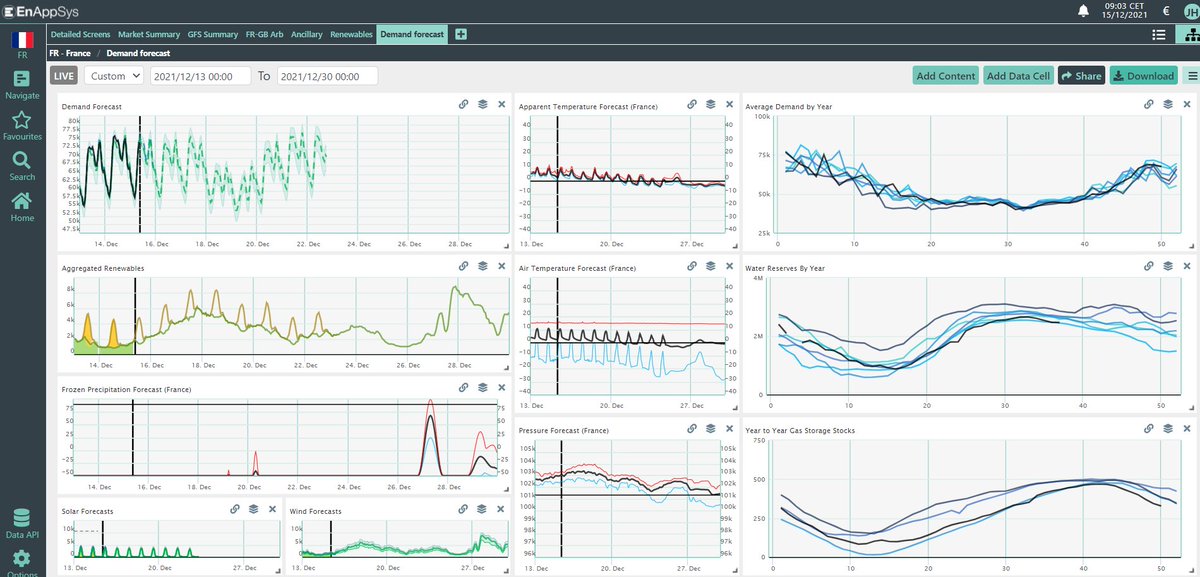Switch to the Ancillary tab

coord(307,35)
